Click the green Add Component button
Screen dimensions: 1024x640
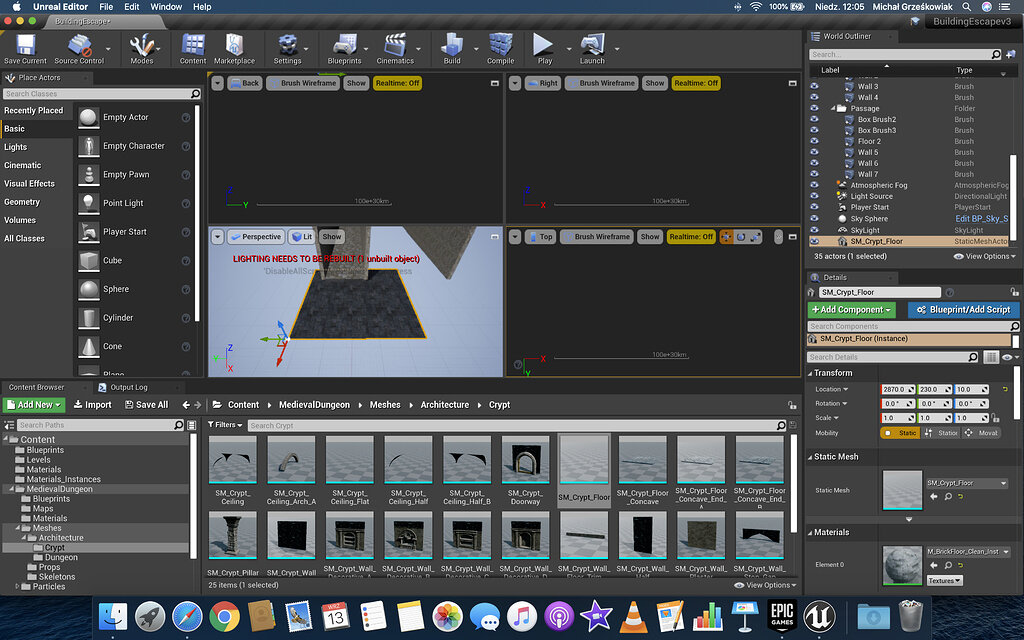851,310
